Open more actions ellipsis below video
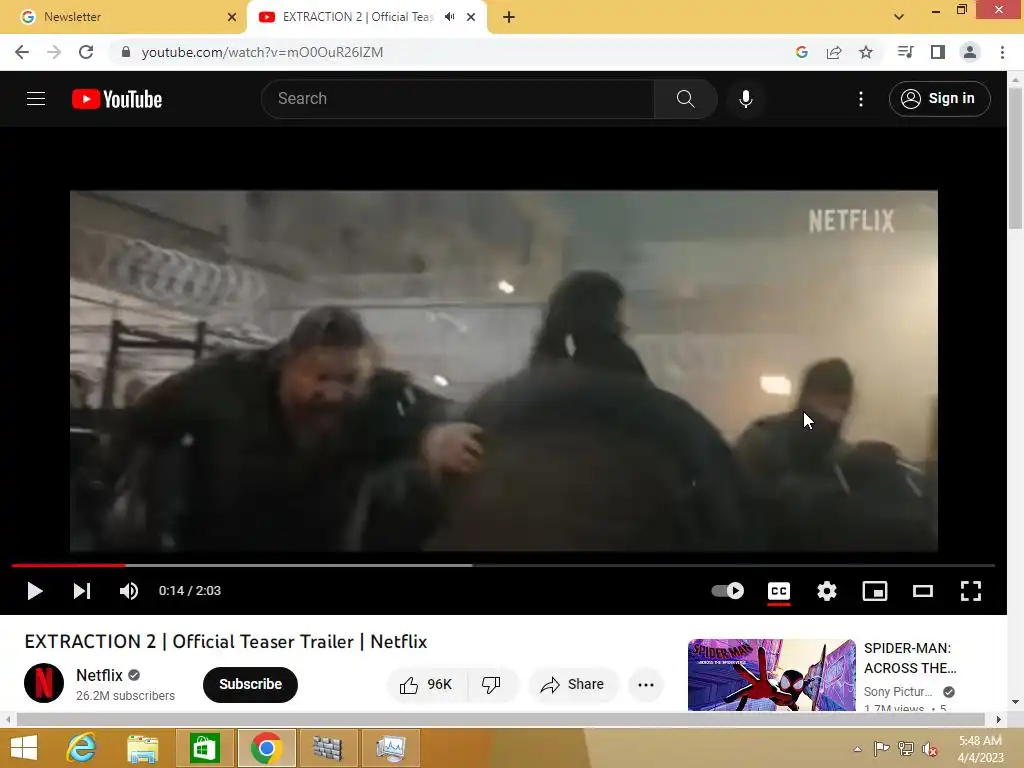This screenshot has width=1024, height=768. click(x=646, y=684)
